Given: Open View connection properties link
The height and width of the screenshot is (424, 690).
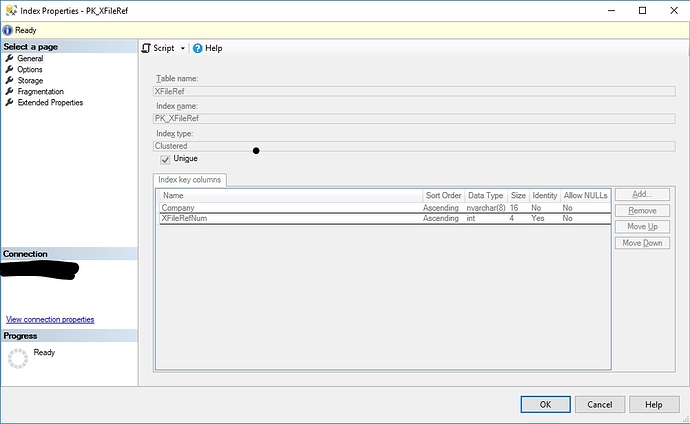Looking at the screenshot, I should point(50,319).
